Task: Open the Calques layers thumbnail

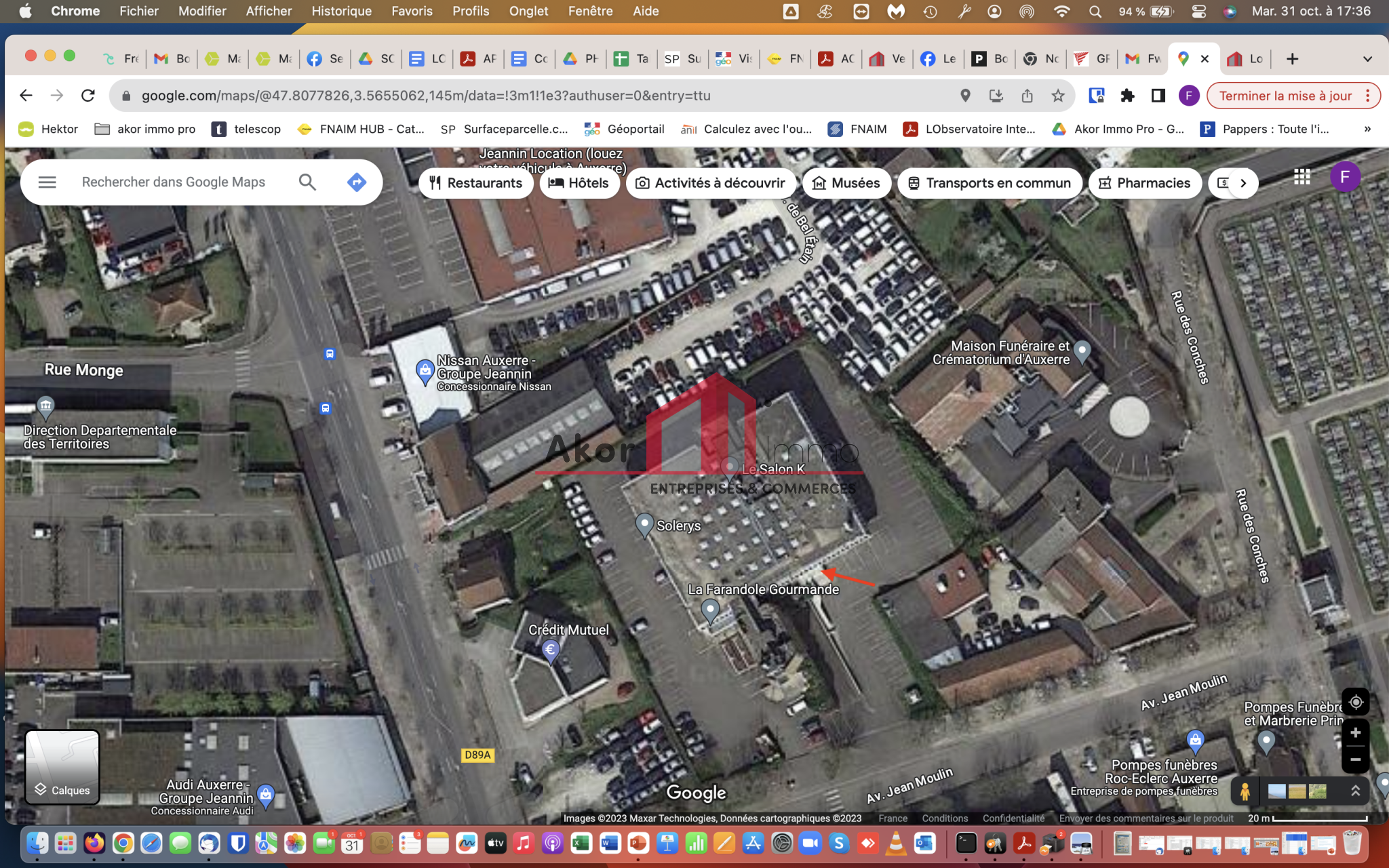Action: 62,767
